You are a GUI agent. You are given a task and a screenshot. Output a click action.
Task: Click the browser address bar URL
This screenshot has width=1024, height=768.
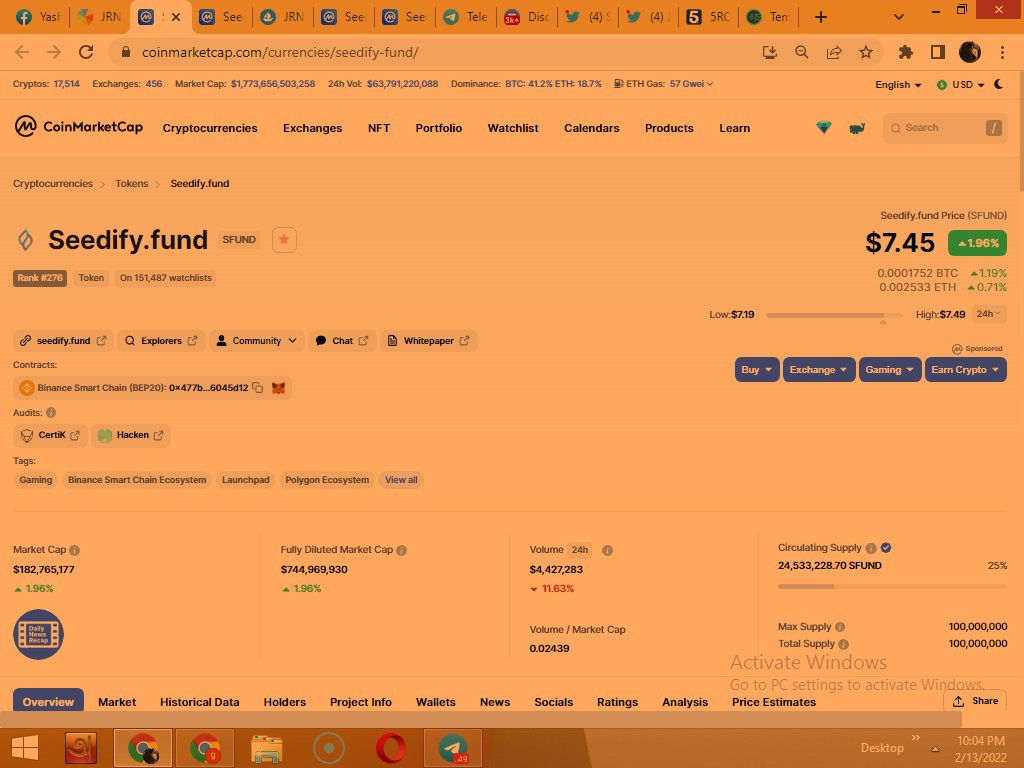pos(280,52)
